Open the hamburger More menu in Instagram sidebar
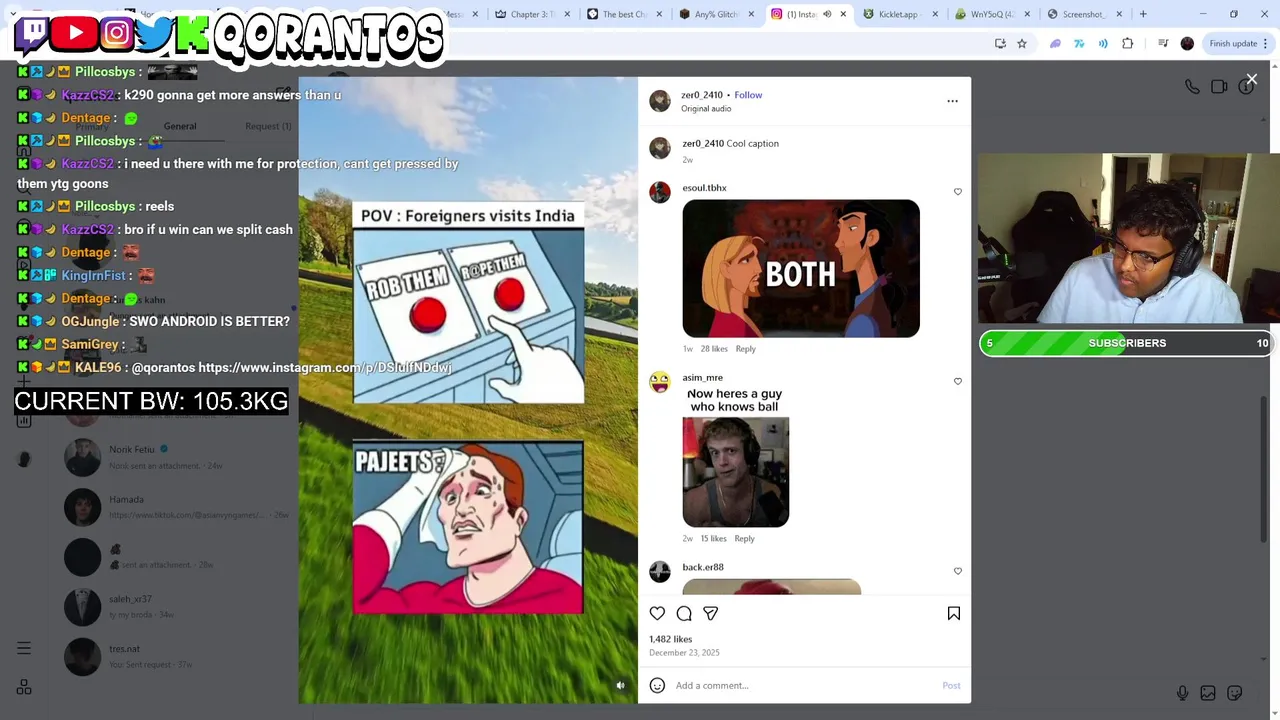1280x720 pixels. click(24, 648)
